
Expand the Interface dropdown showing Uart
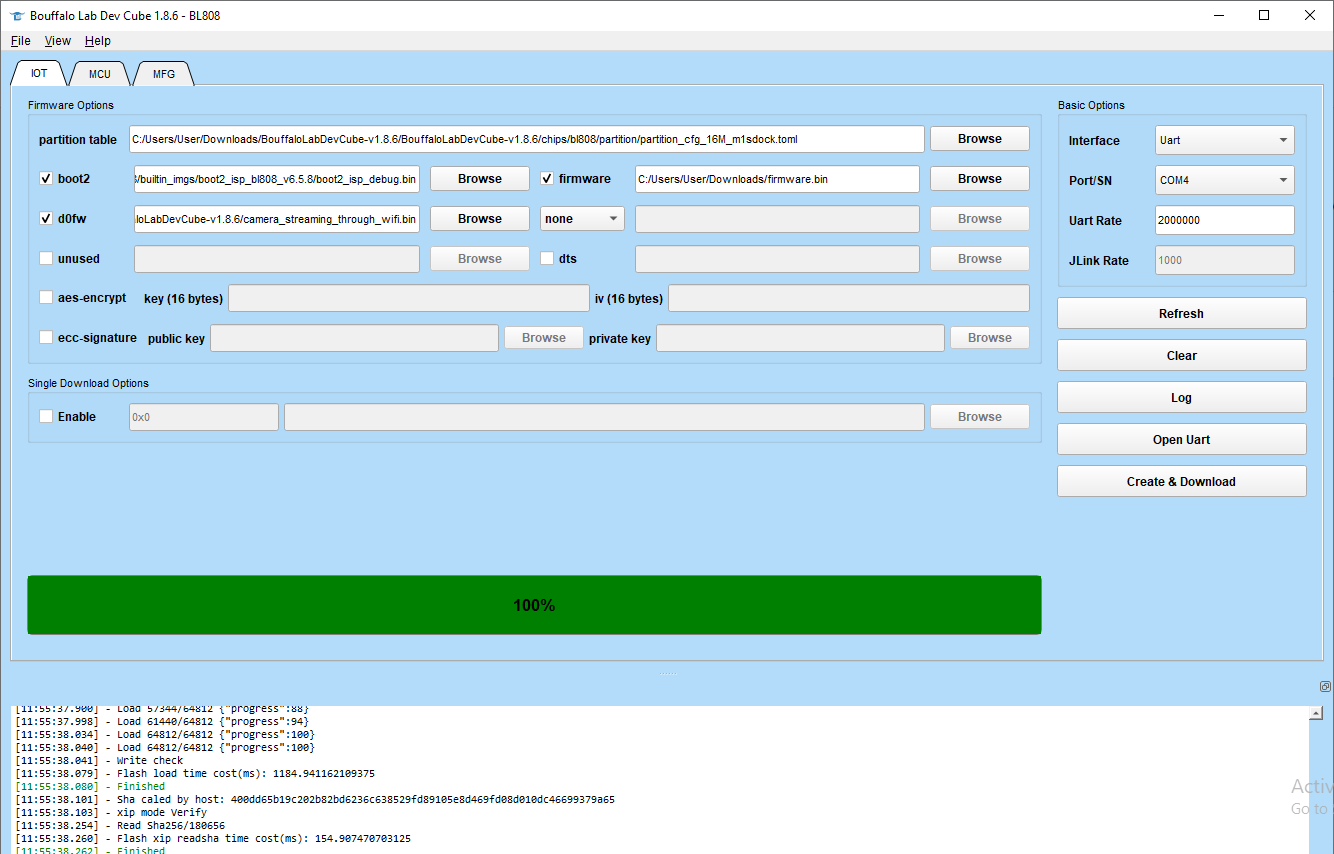pos(1225,141)
